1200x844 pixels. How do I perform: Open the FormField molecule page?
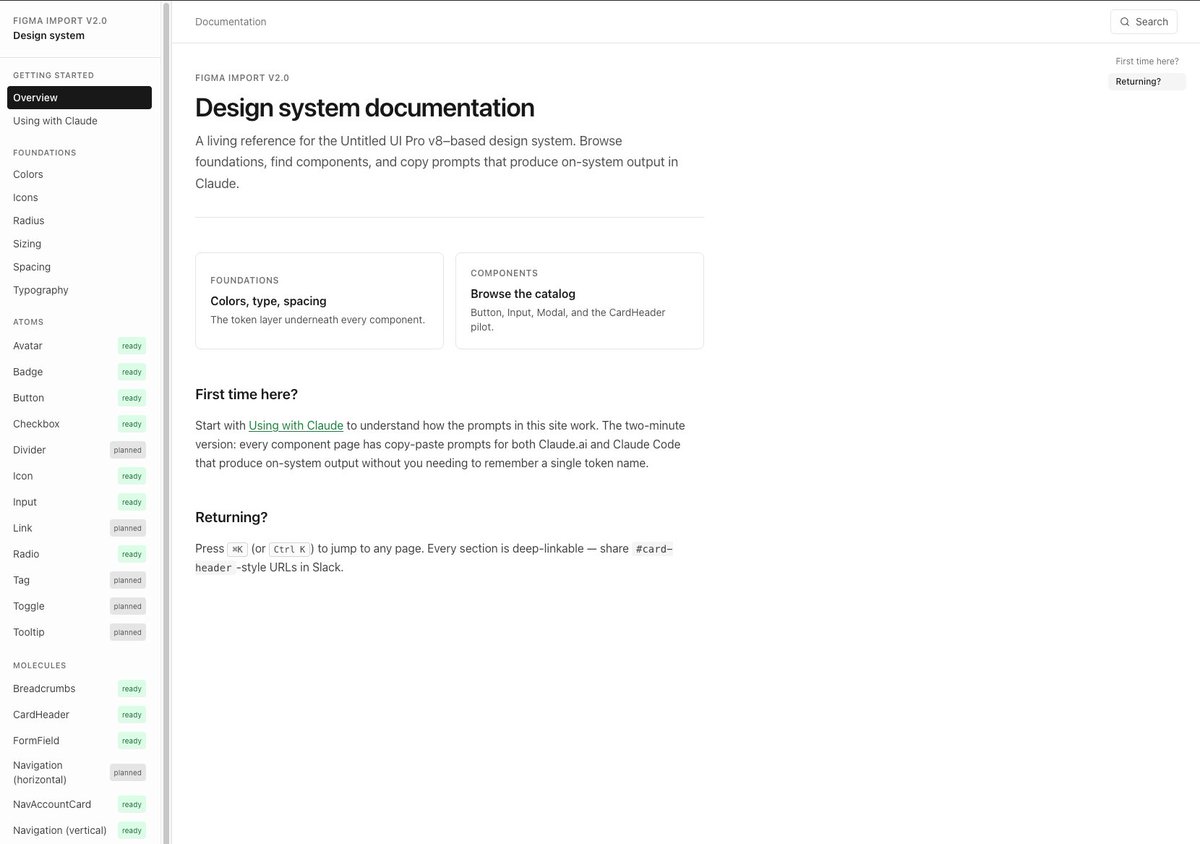tap(79, 741)
